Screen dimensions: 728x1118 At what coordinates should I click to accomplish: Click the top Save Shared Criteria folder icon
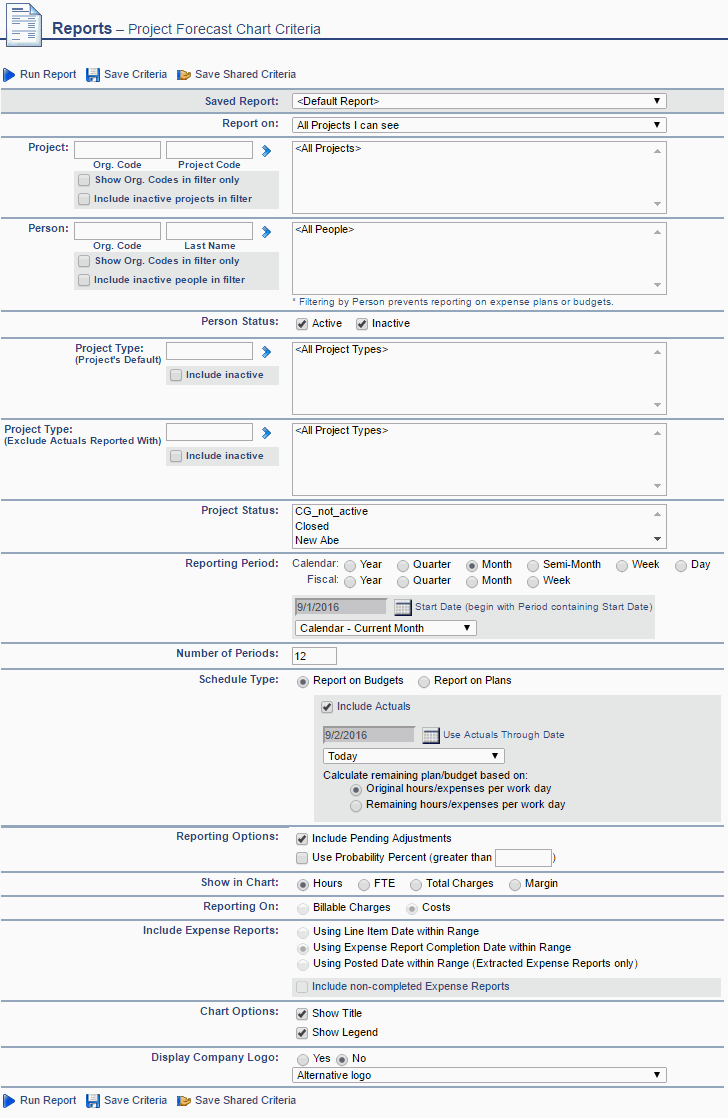184,75
